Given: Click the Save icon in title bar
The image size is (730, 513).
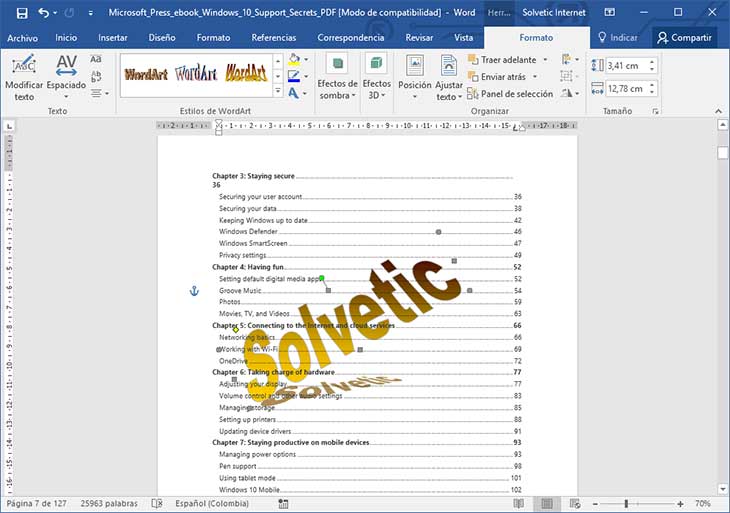Looking at the screenshot, I should (x=22, y=13).
